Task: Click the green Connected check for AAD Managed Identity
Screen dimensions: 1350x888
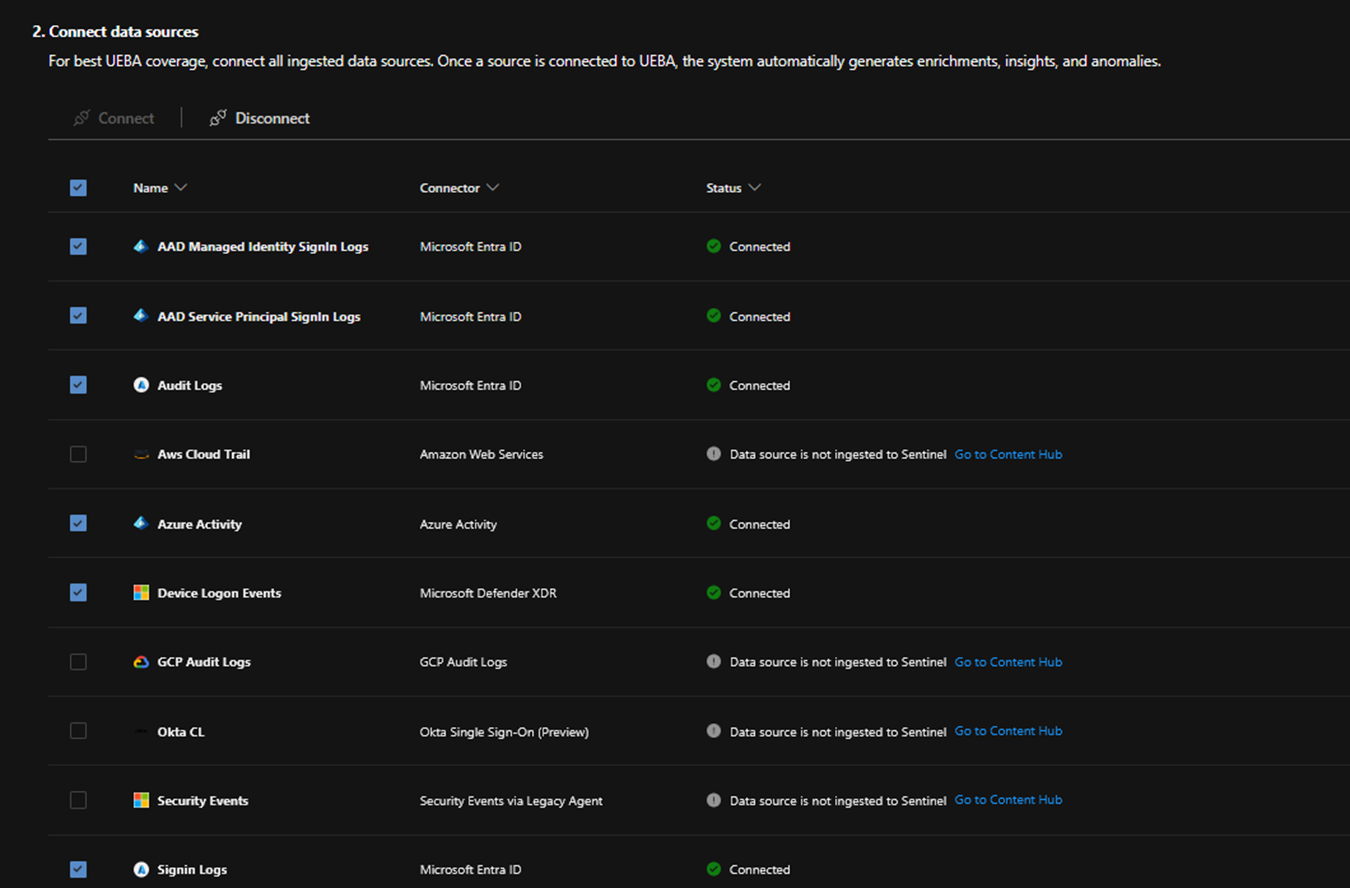Action: (x=714, y=246)
